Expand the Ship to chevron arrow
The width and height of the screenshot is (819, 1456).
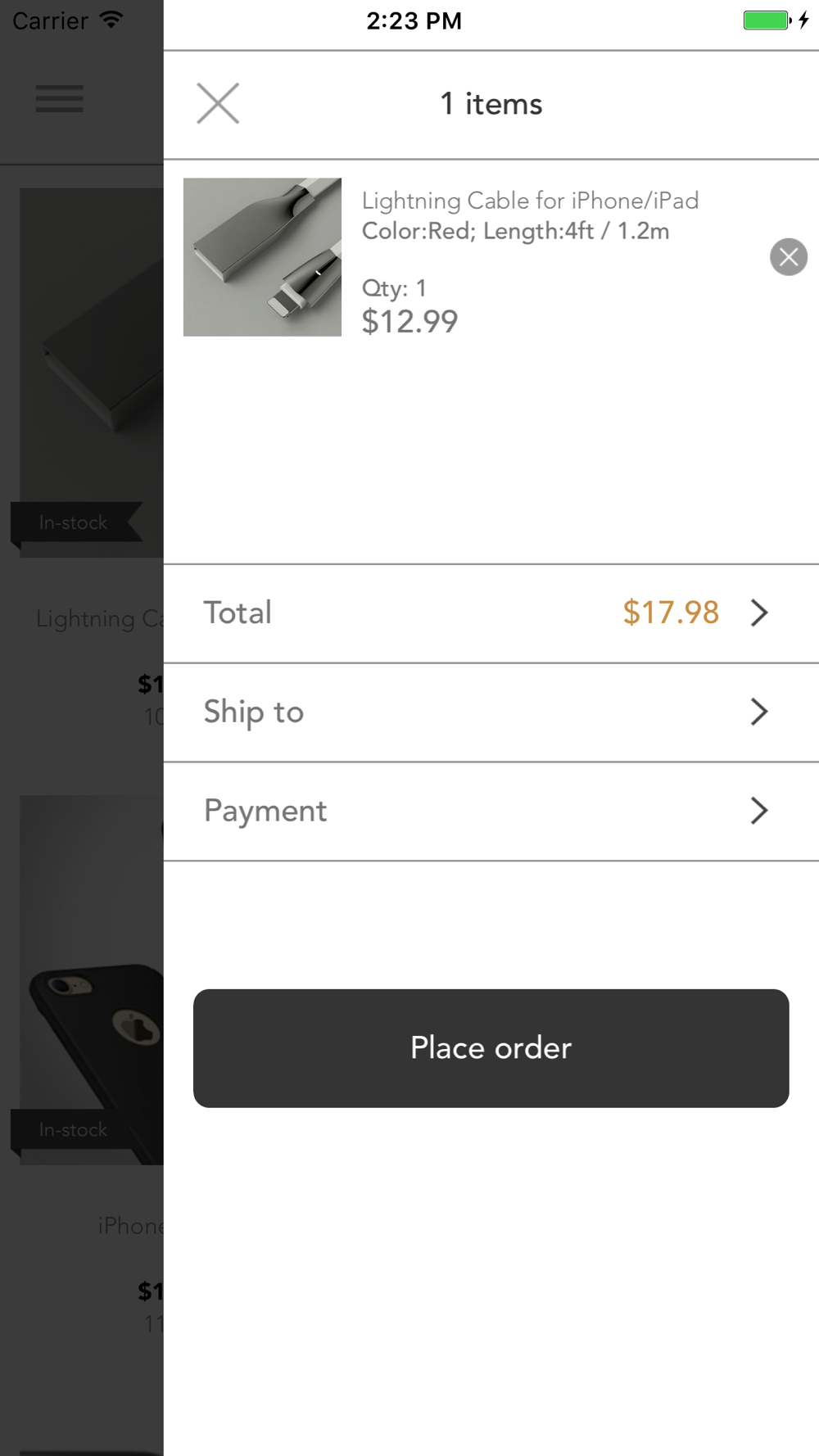(x=759, y=712)
